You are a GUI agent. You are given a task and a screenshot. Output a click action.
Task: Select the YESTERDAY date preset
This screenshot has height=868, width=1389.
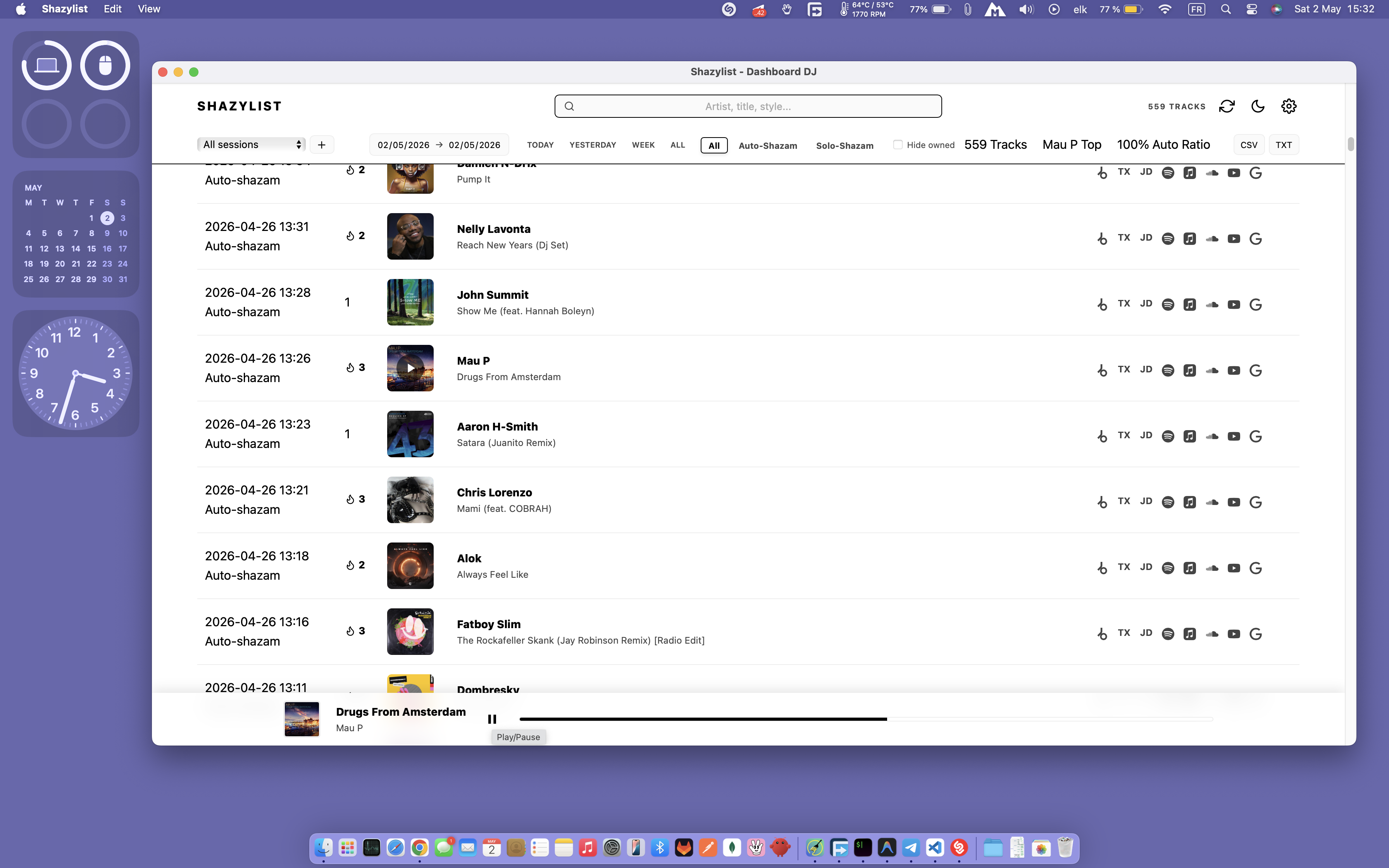point(592,145)
